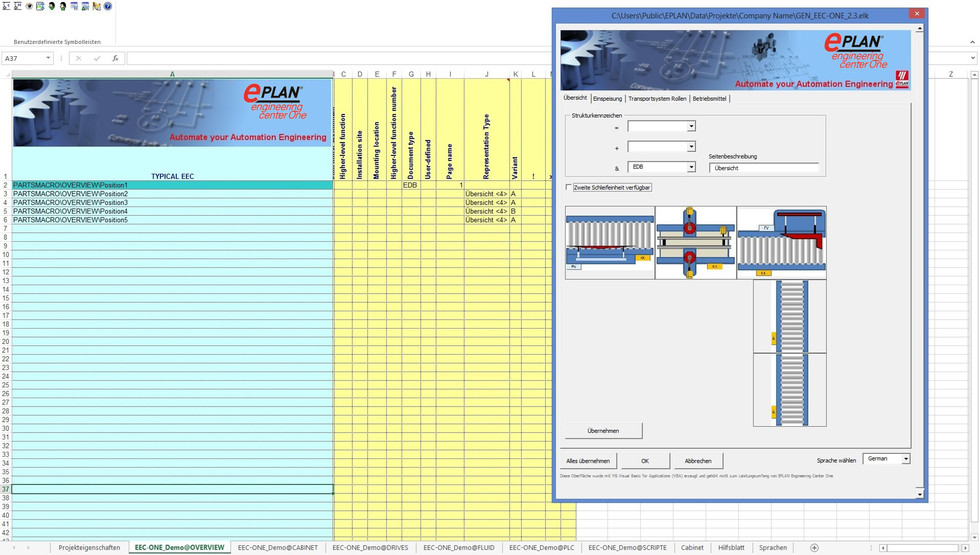Click the middle turntable conveyor thumbnail
980x555 pixels.
pos(696,242)
